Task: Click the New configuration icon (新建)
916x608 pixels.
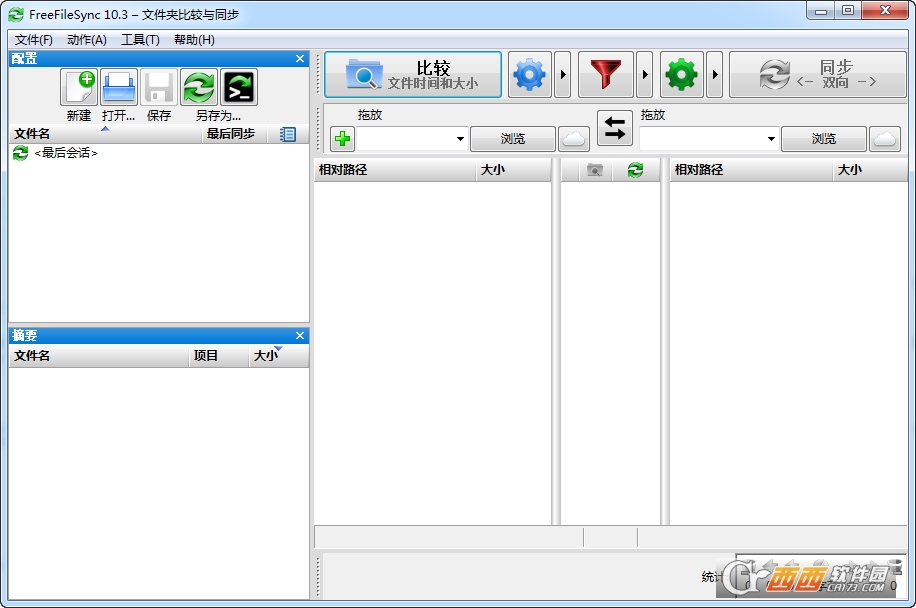Action: 79,87
